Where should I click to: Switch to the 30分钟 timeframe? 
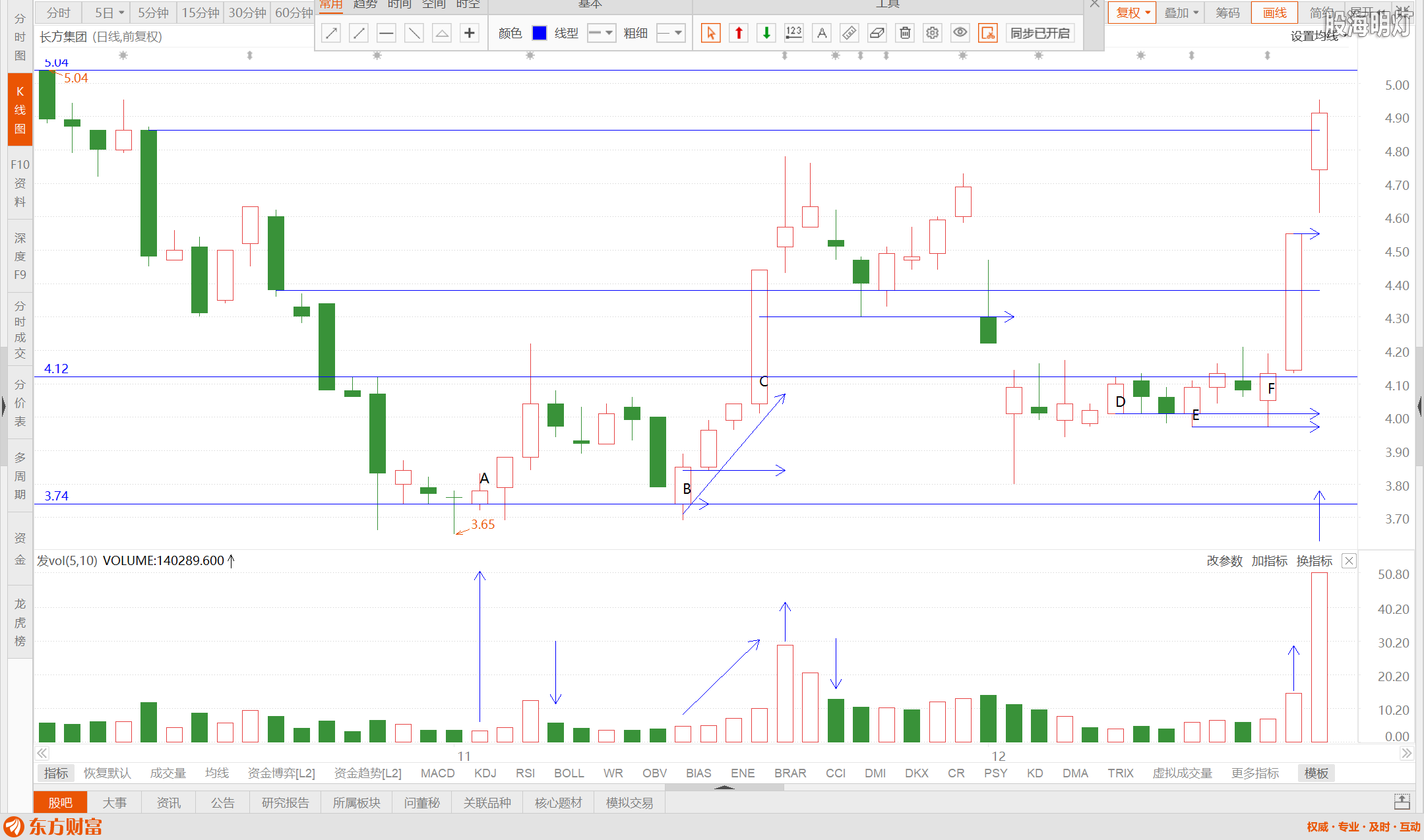pyautogui.click(x=247, y=13)
